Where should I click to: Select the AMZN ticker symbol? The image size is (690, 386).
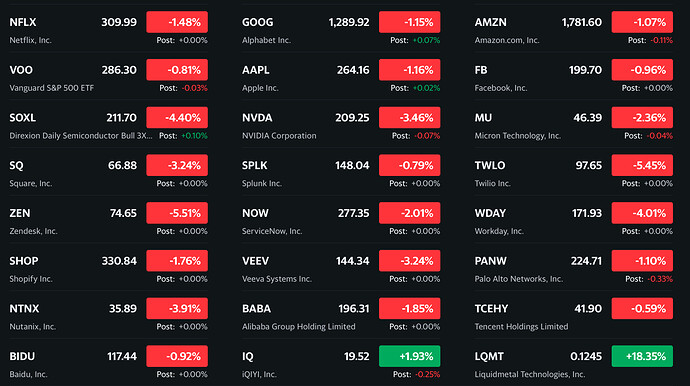[490, 22]
